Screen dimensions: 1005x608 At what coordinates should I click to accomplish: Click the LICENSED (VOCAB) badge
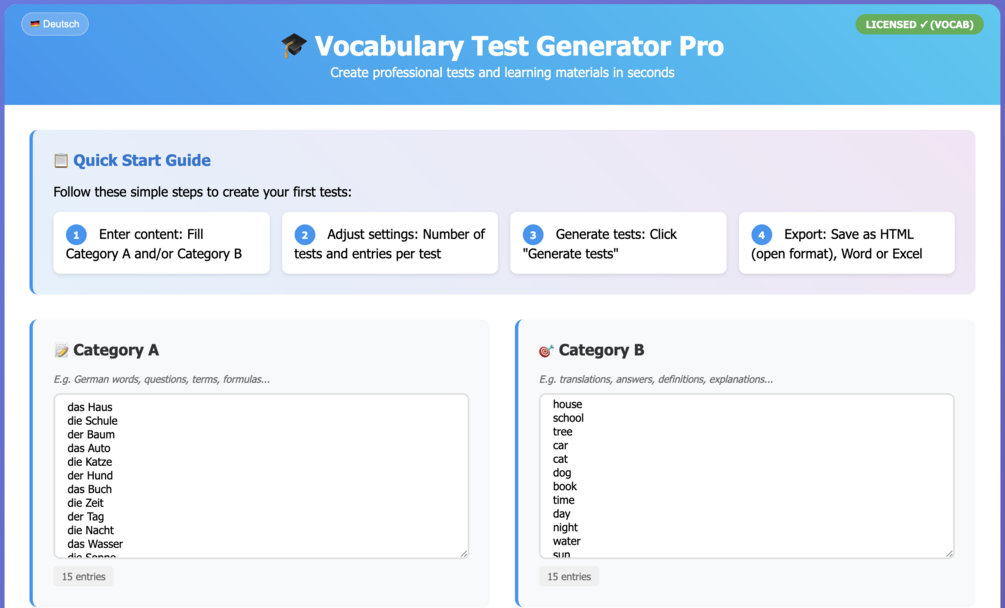pyautogui.click(x=919, y=24)
